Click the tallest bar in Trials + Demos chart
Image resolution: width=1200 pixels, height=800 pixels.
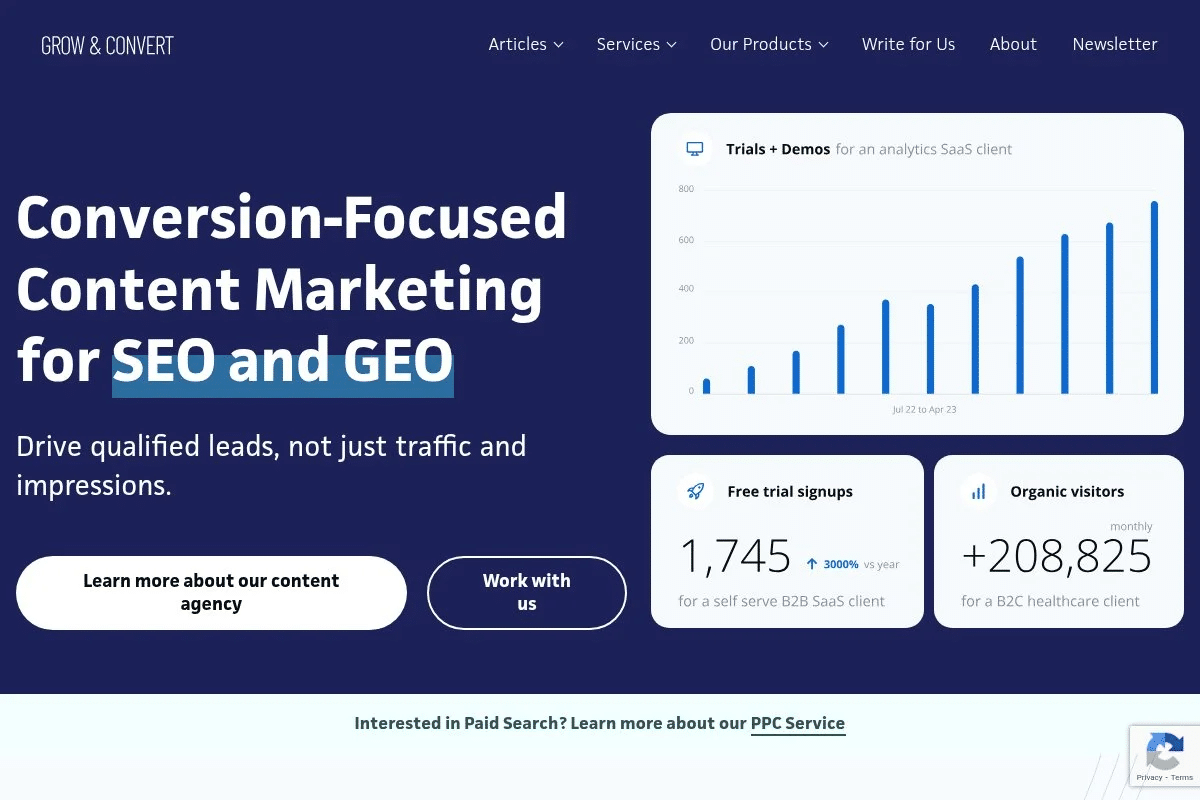[1154, 297]
